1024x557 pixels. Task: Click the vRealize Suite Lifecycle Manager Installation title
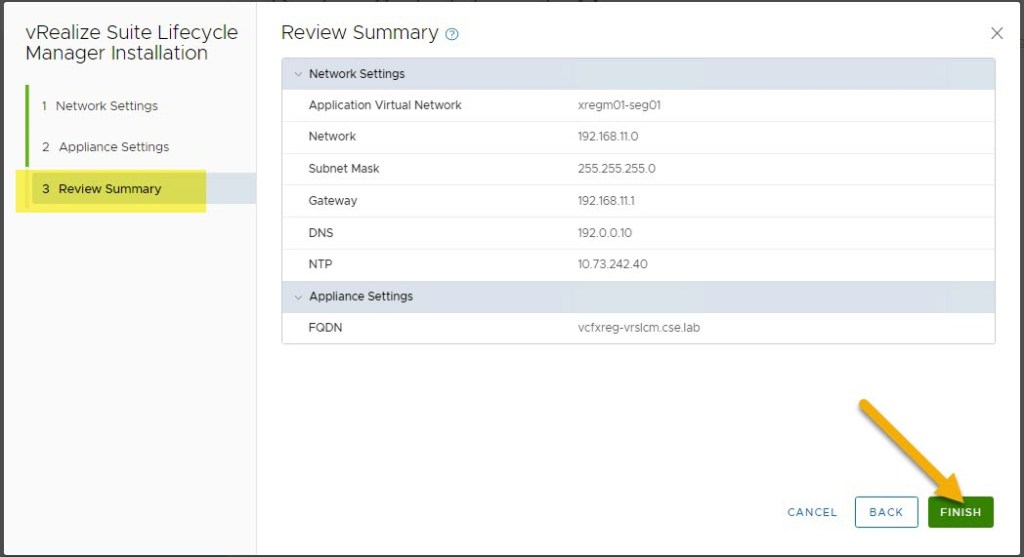tap(131, 42)
